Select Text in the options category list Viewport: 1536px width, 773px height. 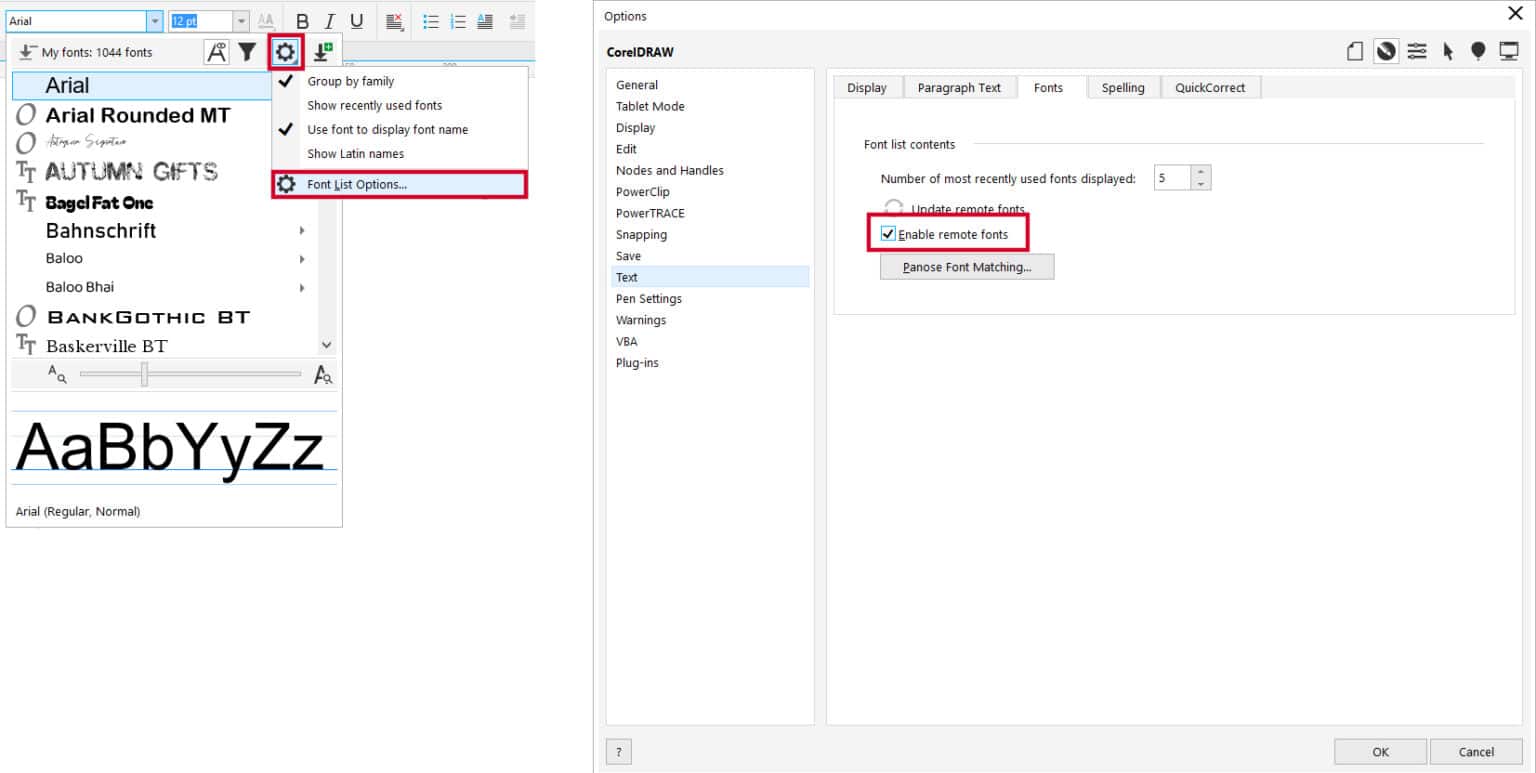(626, 277)
